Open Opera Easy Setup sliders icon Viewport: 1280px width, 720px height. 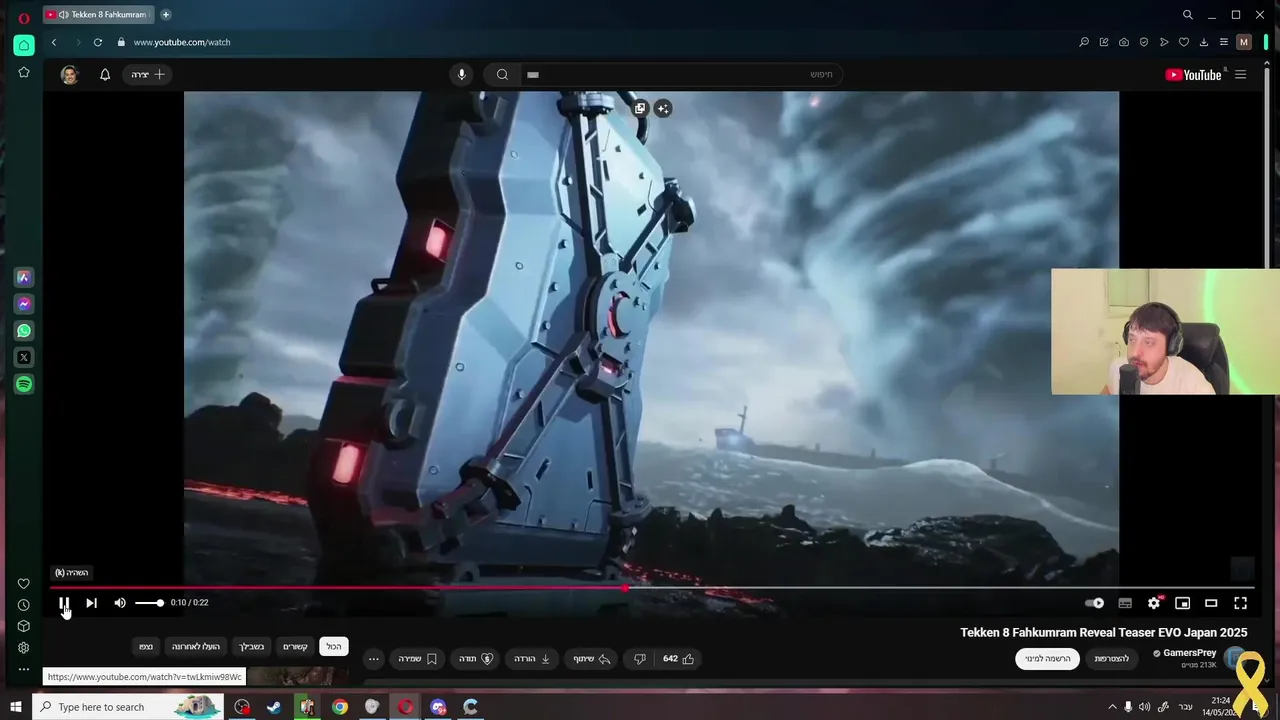(x=1224, y=42)
